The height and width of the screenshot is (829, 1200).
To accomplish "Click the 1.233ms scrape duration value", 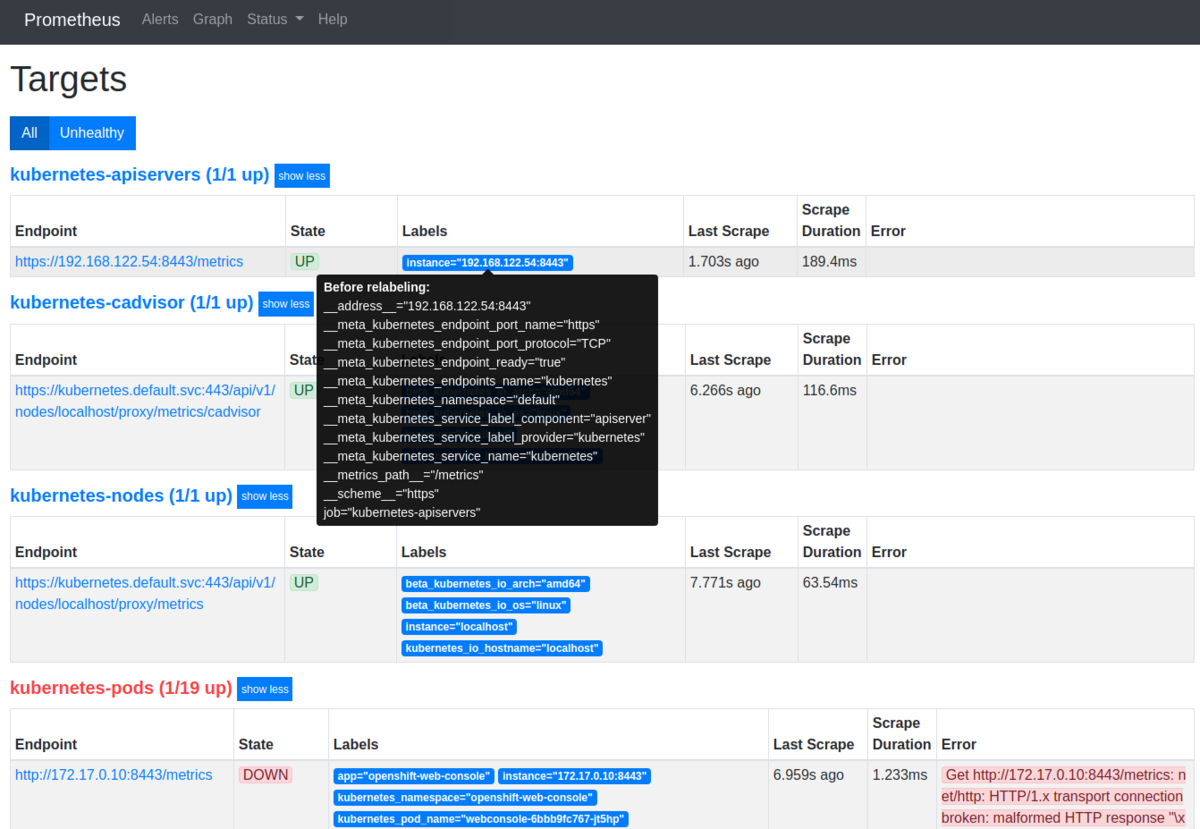I will (901, 775).
